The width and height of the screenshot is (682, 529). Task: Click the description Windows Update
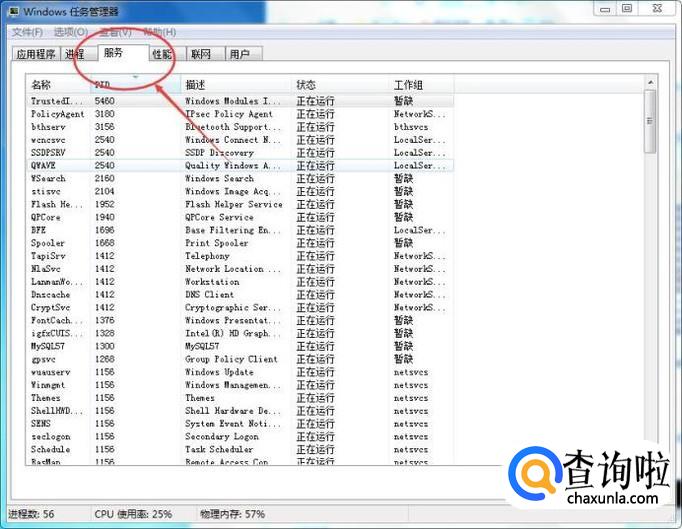[219, 372]
